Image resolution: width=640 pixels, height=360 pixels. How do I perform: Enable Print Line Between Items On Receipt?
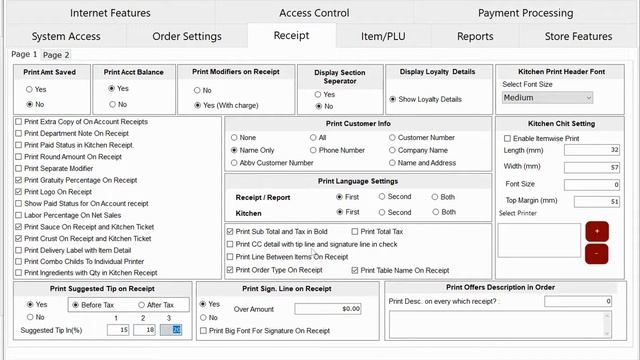click(230, 257)
